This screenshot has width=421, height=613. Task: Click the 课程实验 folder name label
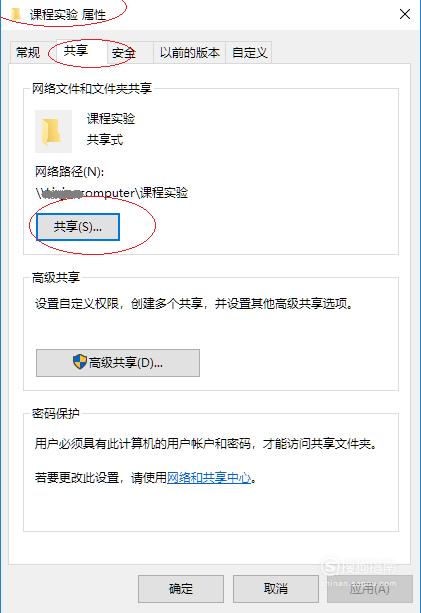[111, 118]
